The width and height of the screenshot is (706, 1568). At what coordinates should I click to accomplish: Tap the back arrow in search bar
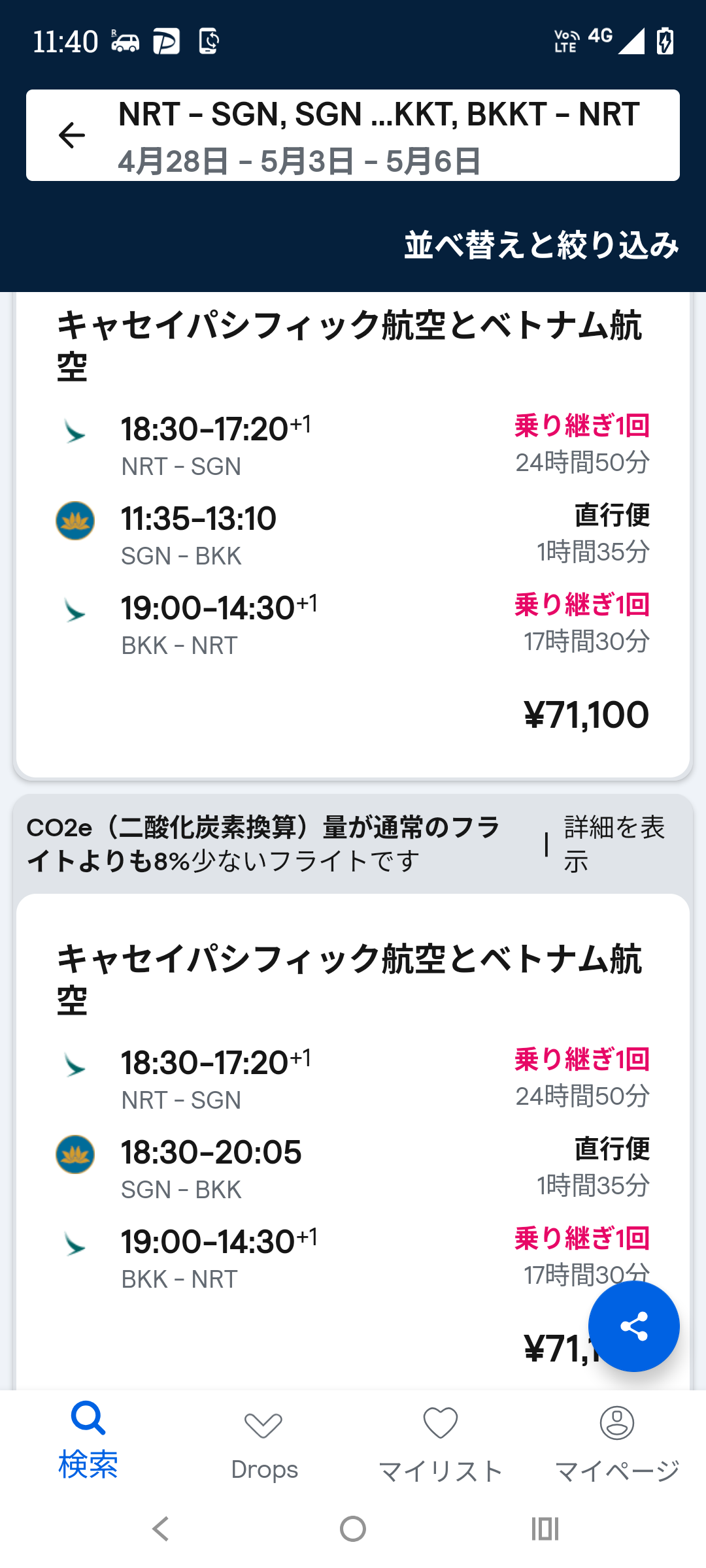(x=72, y=135)
